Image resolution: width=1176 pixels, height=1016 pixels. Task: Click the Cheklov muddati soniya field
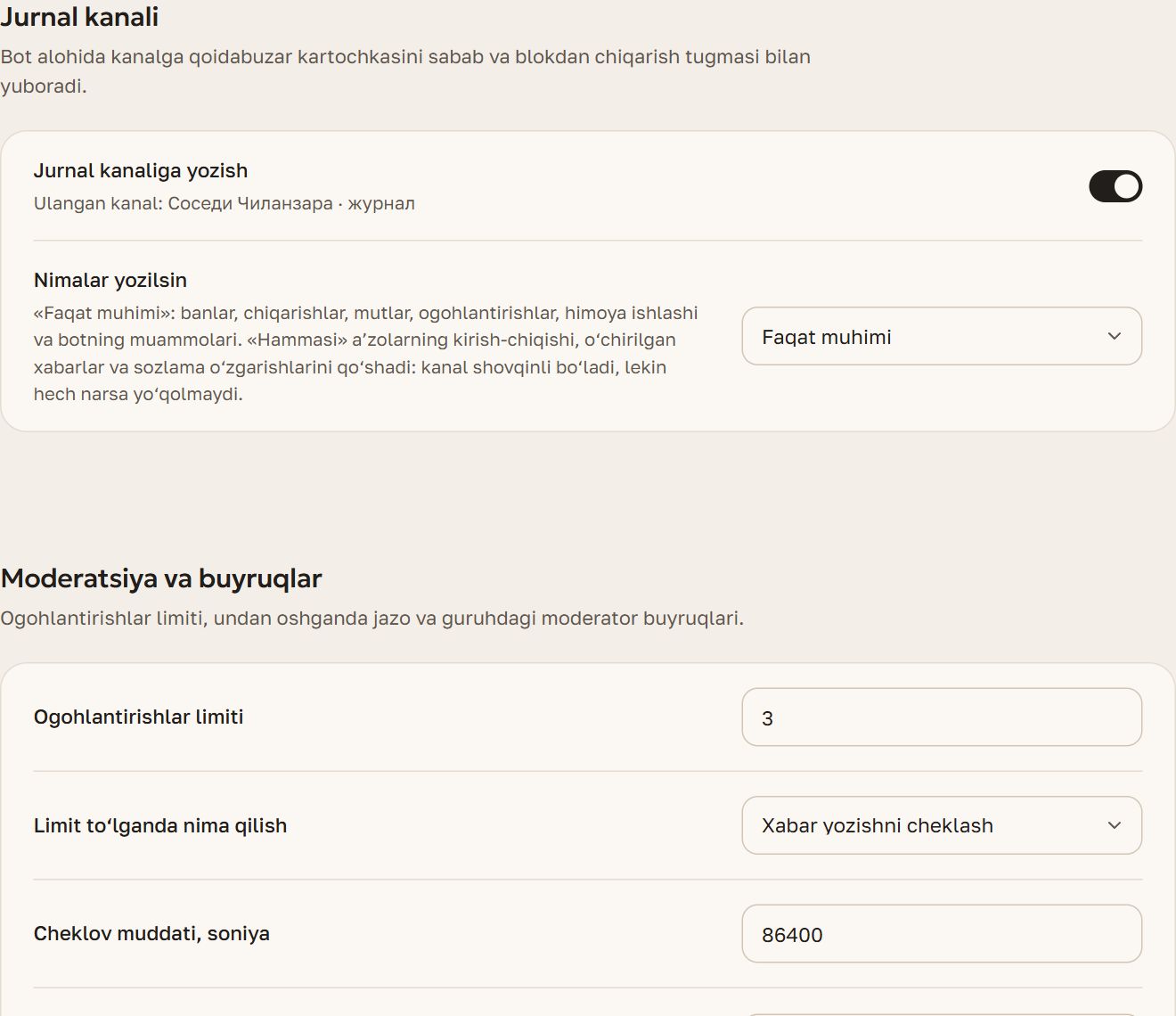(942, 934)
